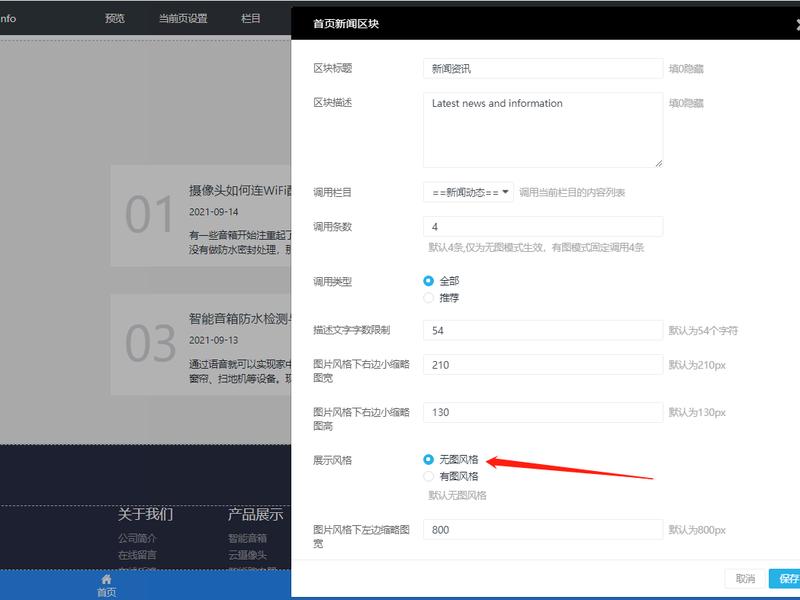
Task: Click the 2021-09-13 news date
Action: click(x=214, y=340)
